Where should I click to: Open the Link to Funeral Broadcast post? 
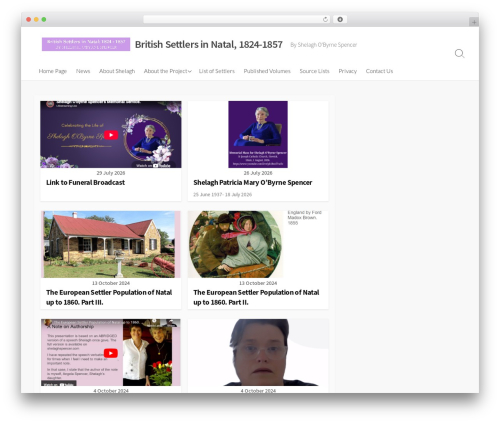(x=86, y=182)
